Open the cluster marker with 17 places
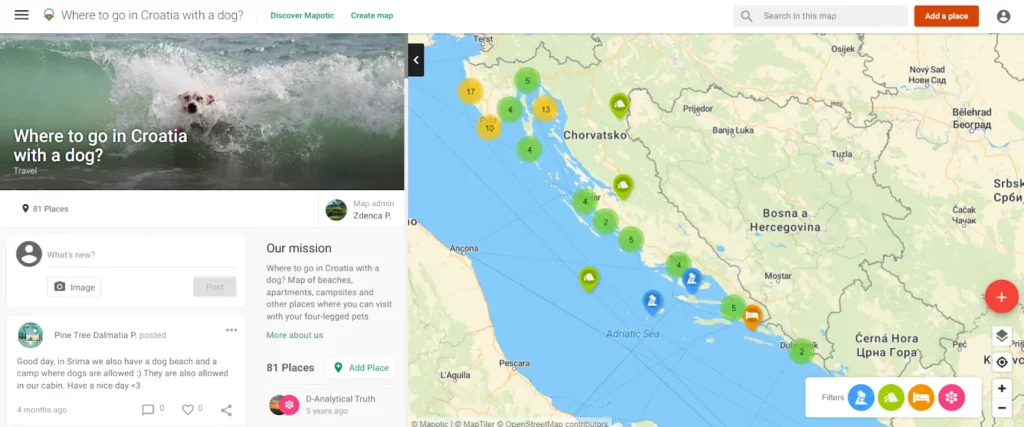This screenshot has height=427, width=1024. (470, 91)
